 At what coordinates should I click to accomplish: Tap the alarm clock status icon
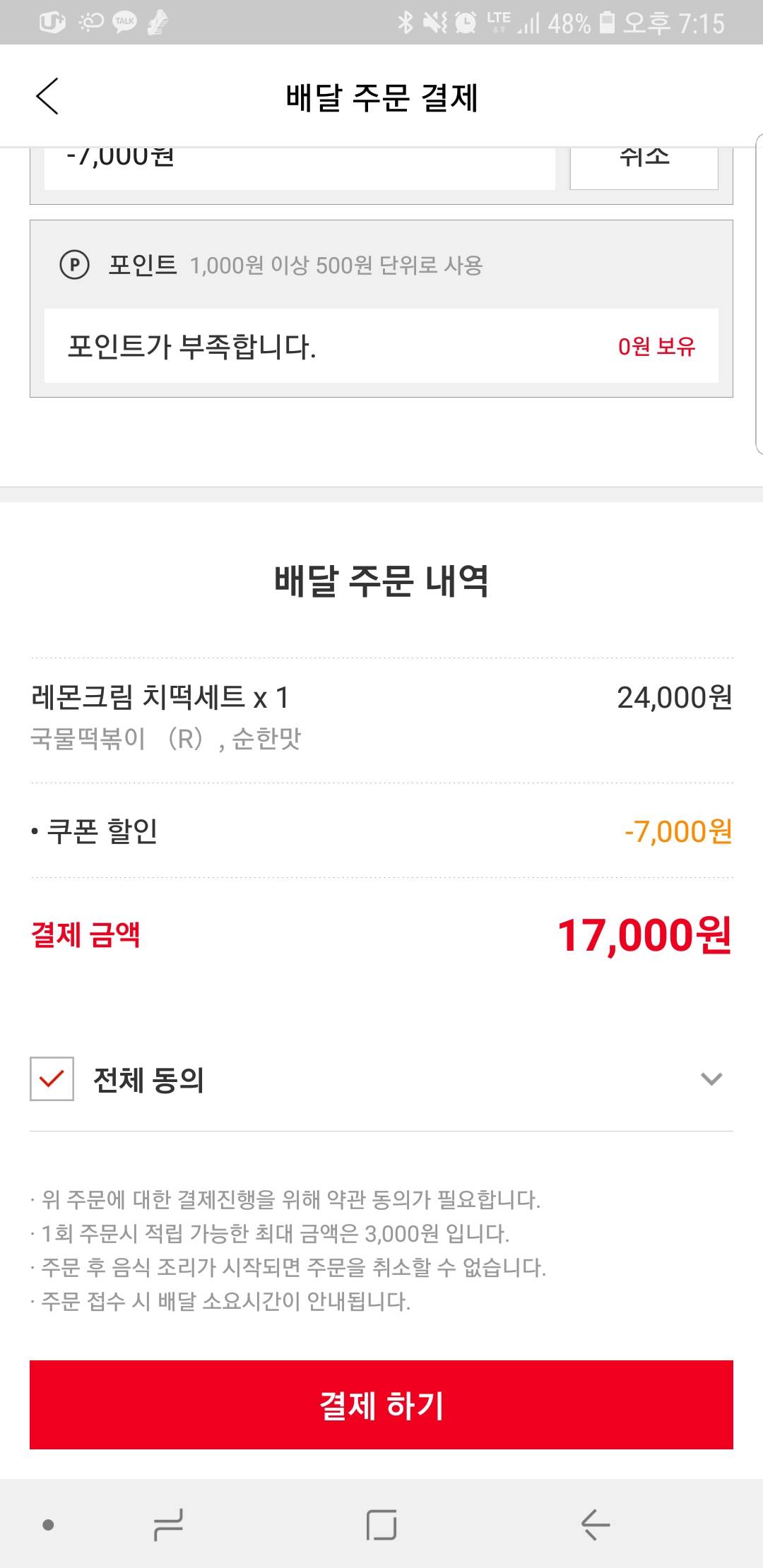click(x=465, y=23)
